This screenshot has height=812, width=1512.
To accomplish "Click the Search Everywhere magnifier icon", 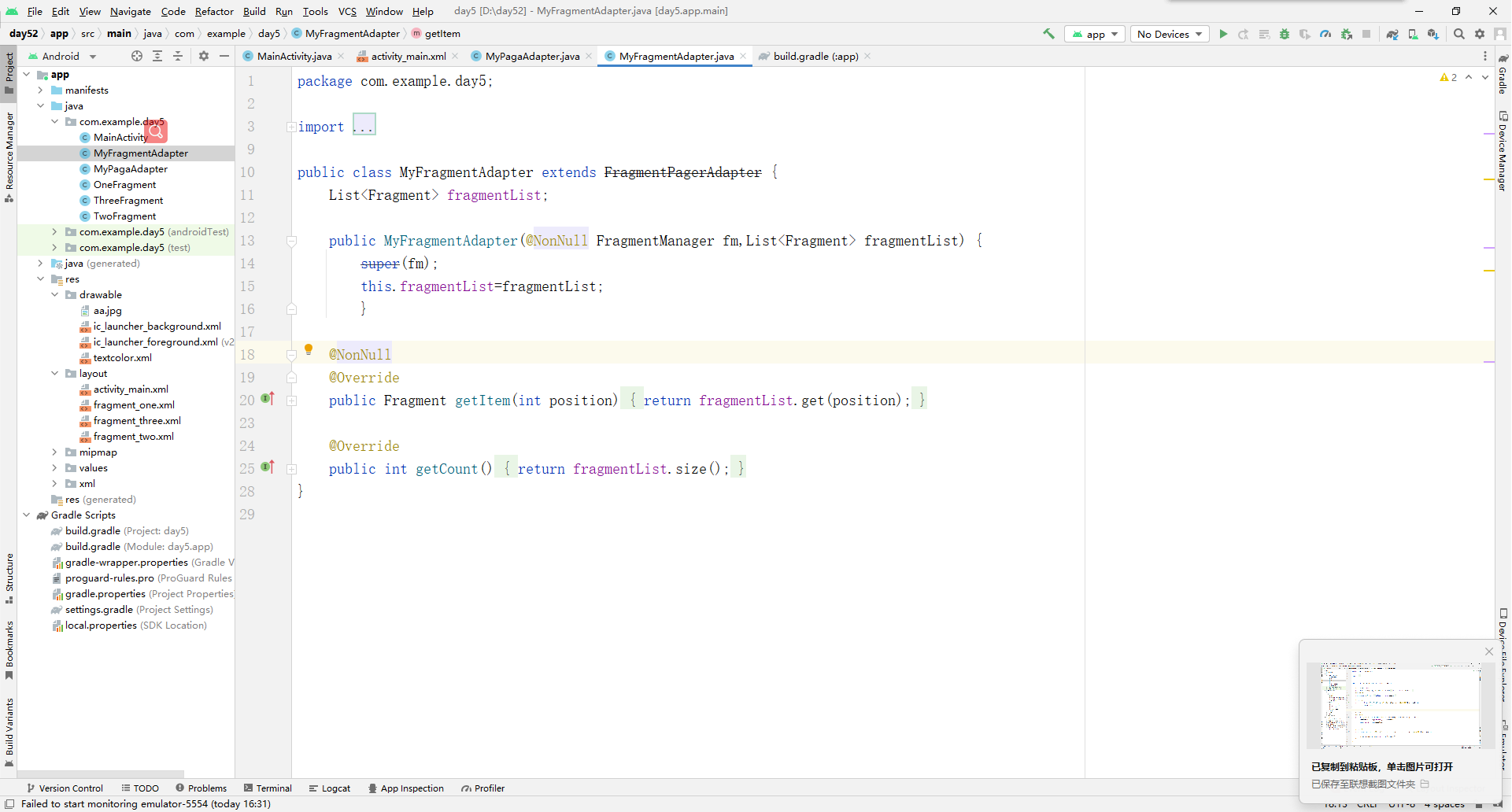I will point(1459,34).
